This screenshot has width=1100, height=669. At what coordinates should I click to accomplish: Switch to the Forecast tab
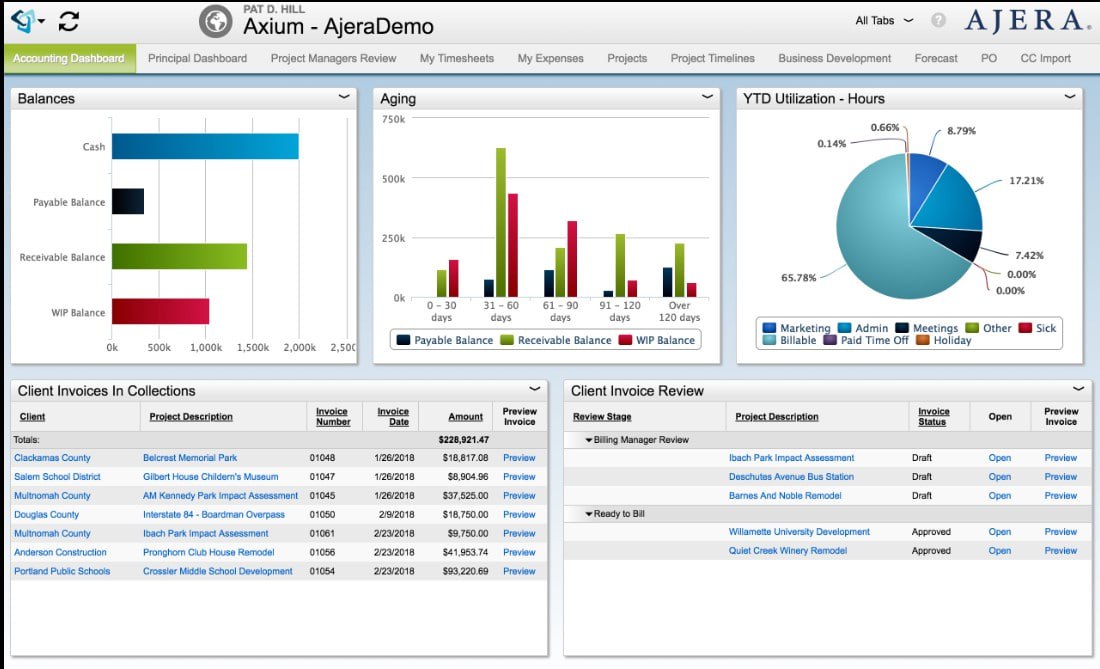(x=936, y=58)
